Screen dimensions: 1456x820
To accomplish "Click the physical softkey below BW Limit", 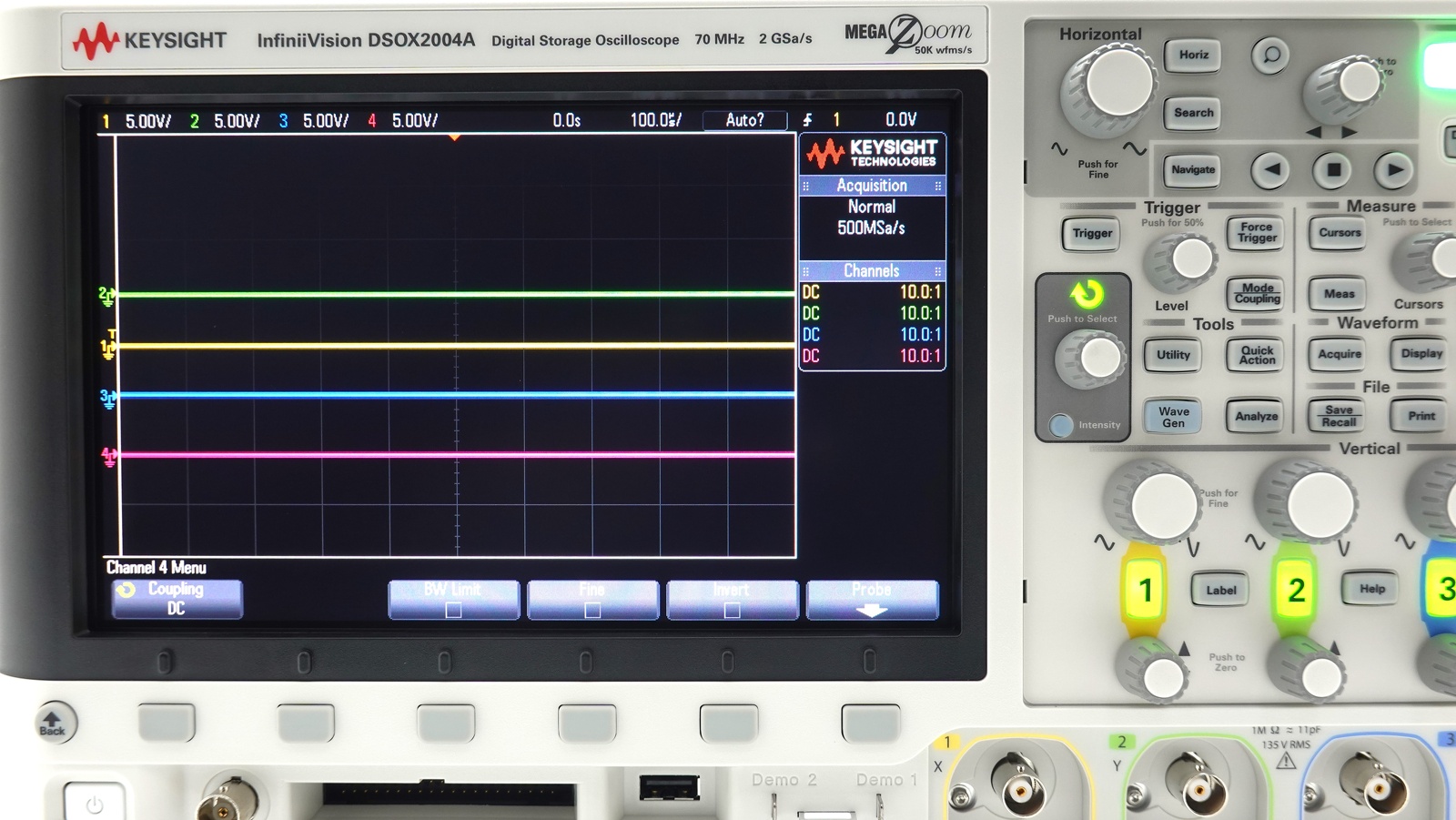I will click(446, 723).
